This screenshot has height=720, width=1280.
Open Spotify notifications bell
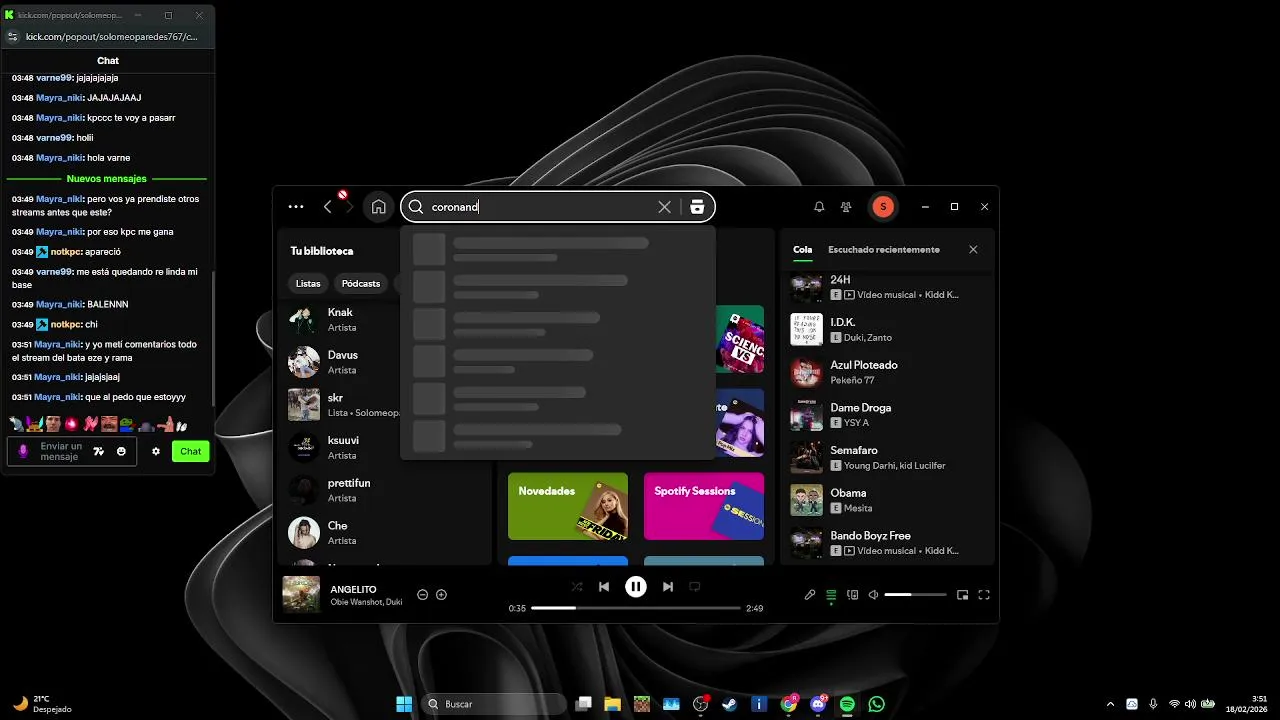pos(819,207)
